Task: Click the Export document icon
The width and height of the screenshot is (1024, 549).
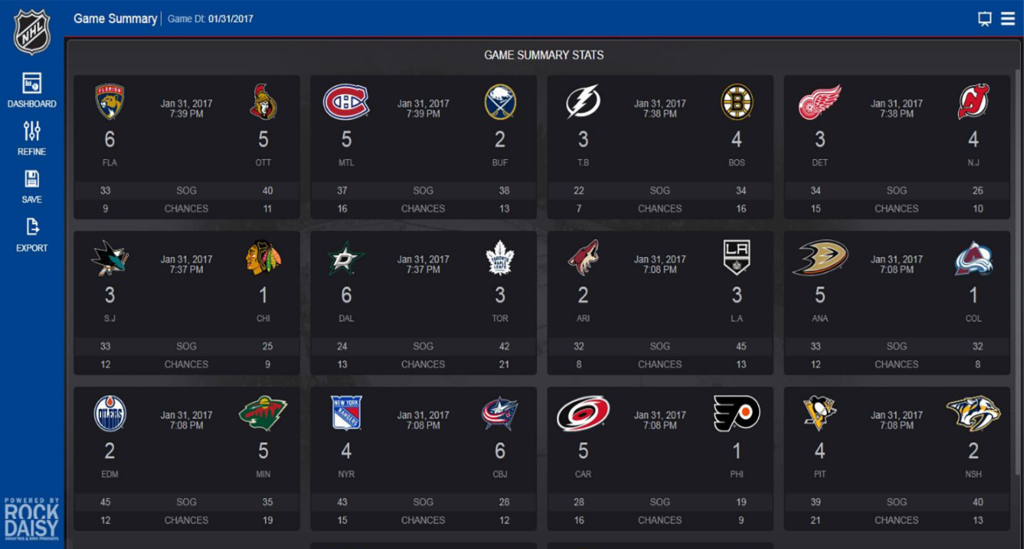Action: coord(31,227)
